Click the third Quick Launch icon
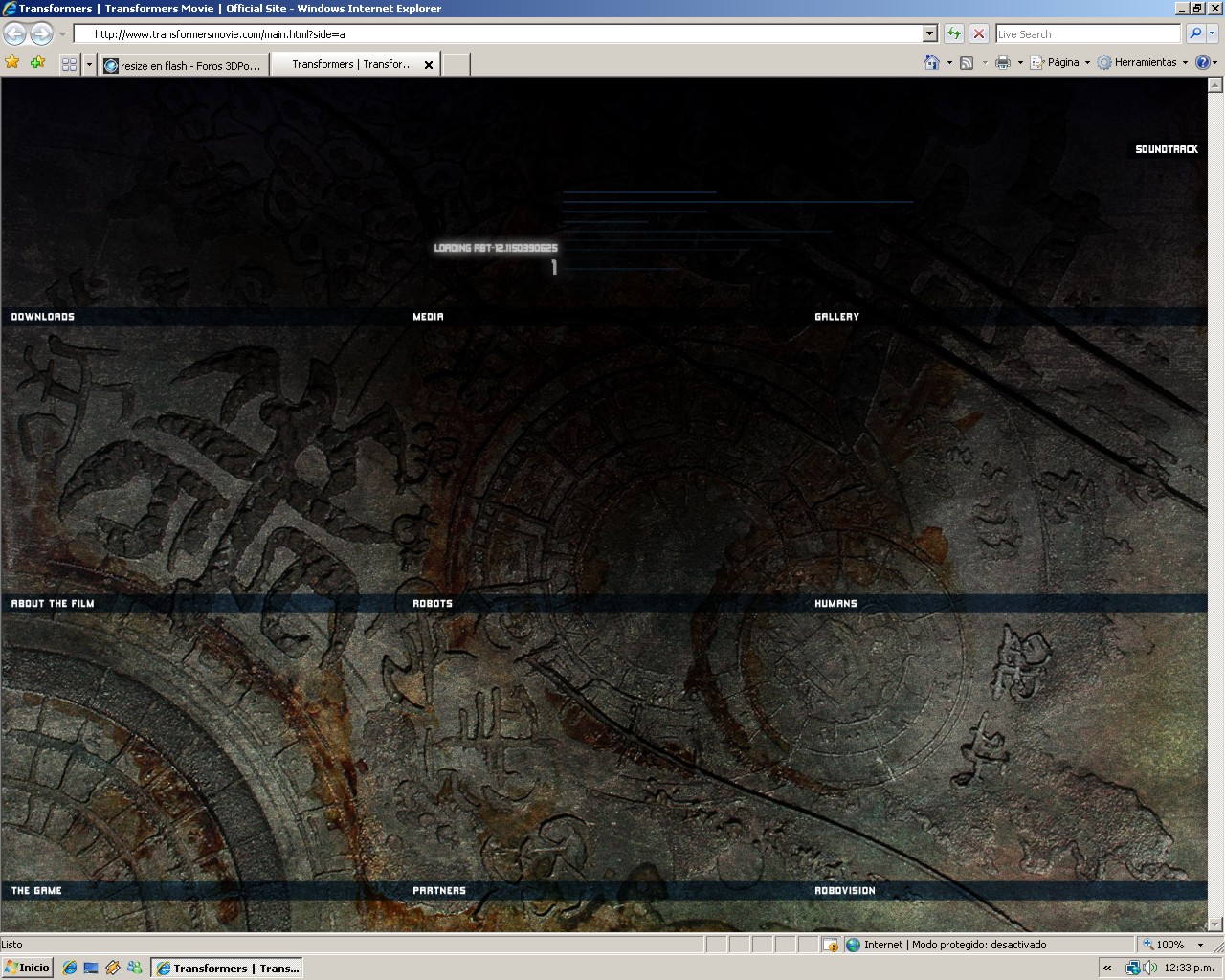 113,968
